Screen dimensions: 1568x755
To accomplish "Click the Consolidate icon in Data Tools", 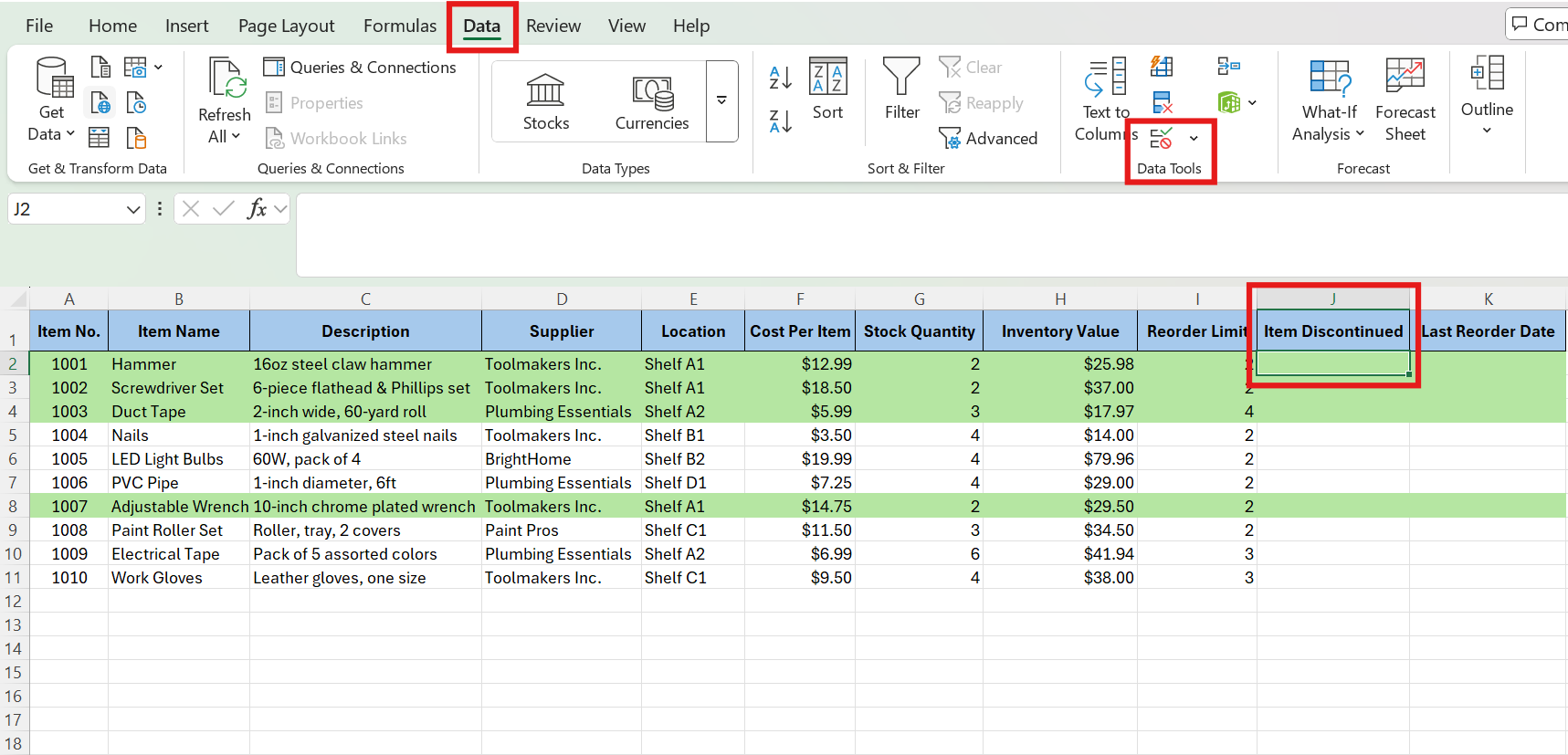I will click(x=1228, y=67).
